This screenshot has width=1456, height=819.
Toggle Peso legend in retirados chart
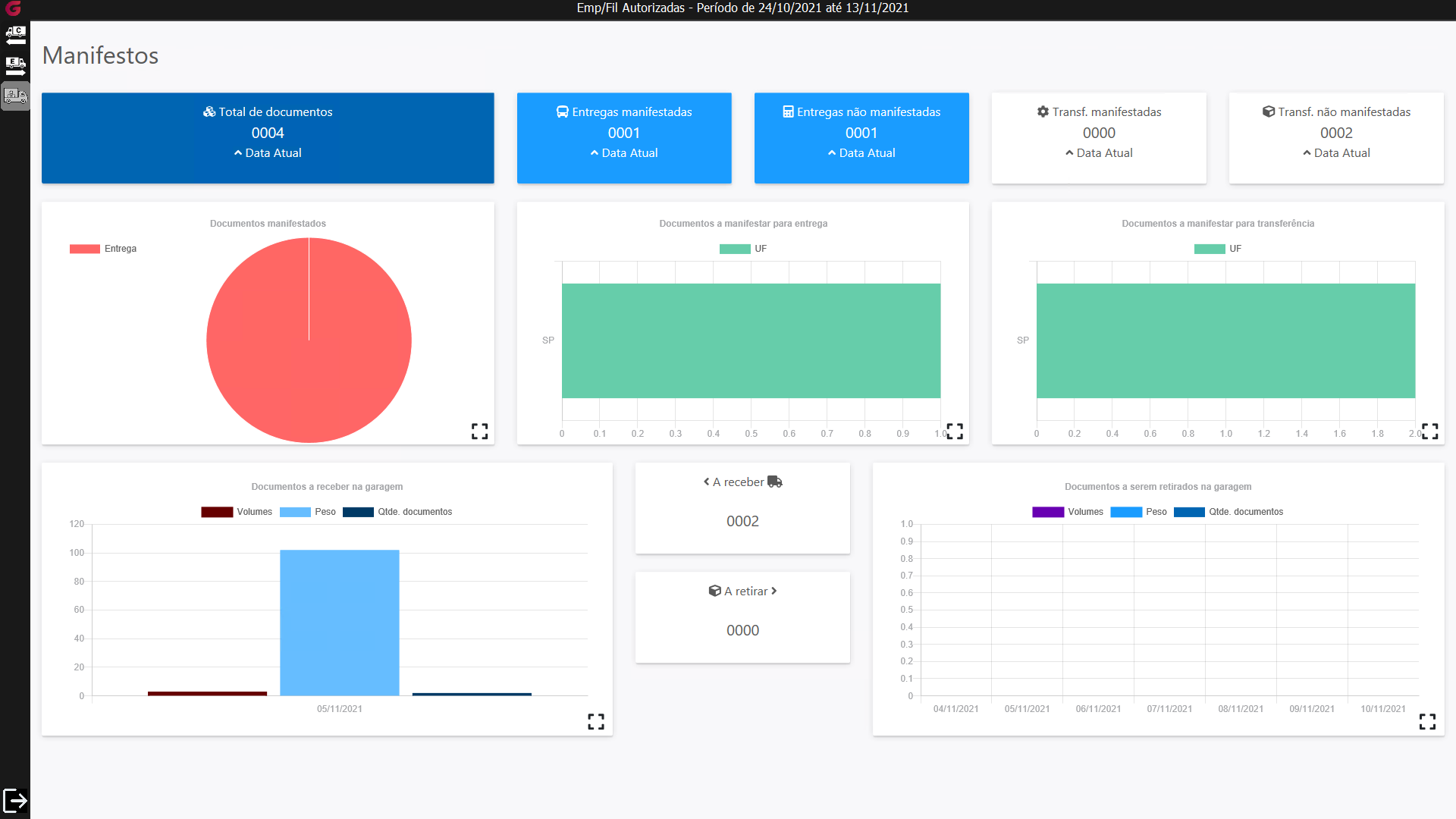coord(1138,512)
